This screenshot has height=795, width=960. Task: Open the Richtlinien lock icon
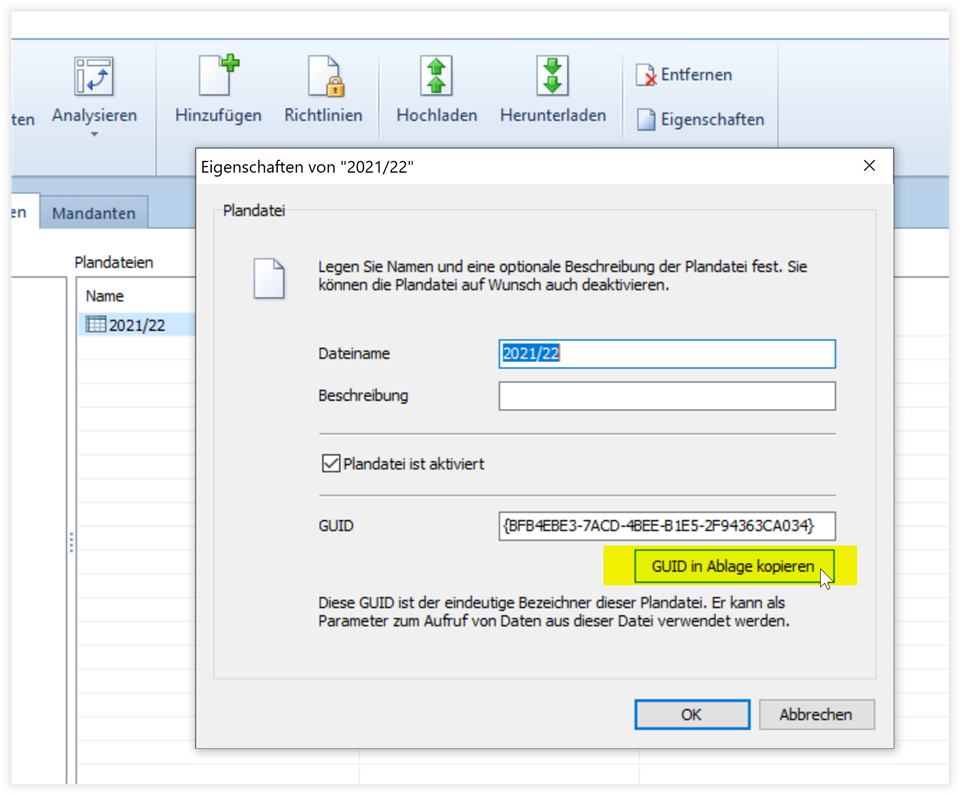pyautogui.click(x=323, y=77)
